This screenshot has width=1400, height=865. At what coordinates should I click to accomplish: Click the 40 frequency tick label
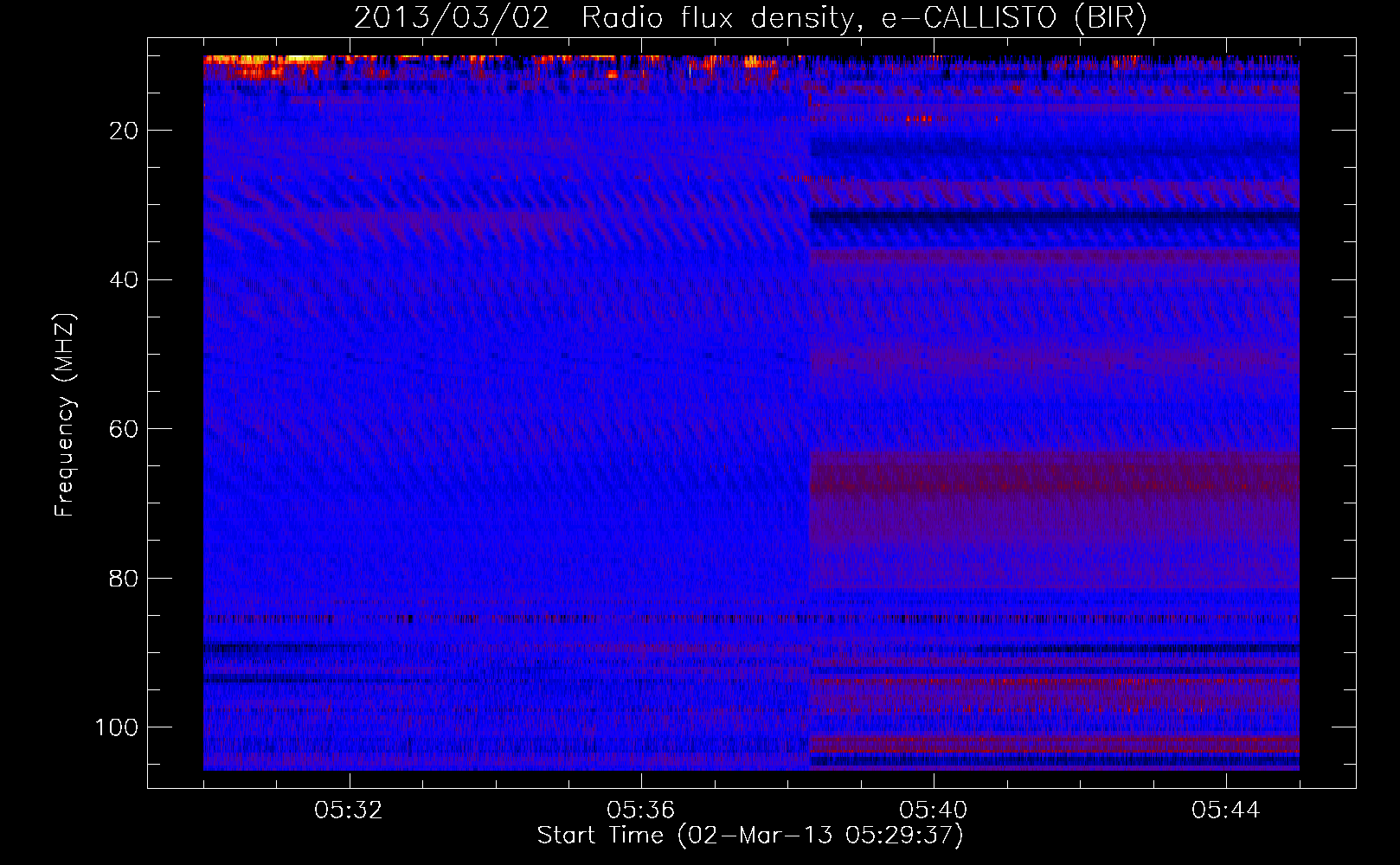(124, 280)
